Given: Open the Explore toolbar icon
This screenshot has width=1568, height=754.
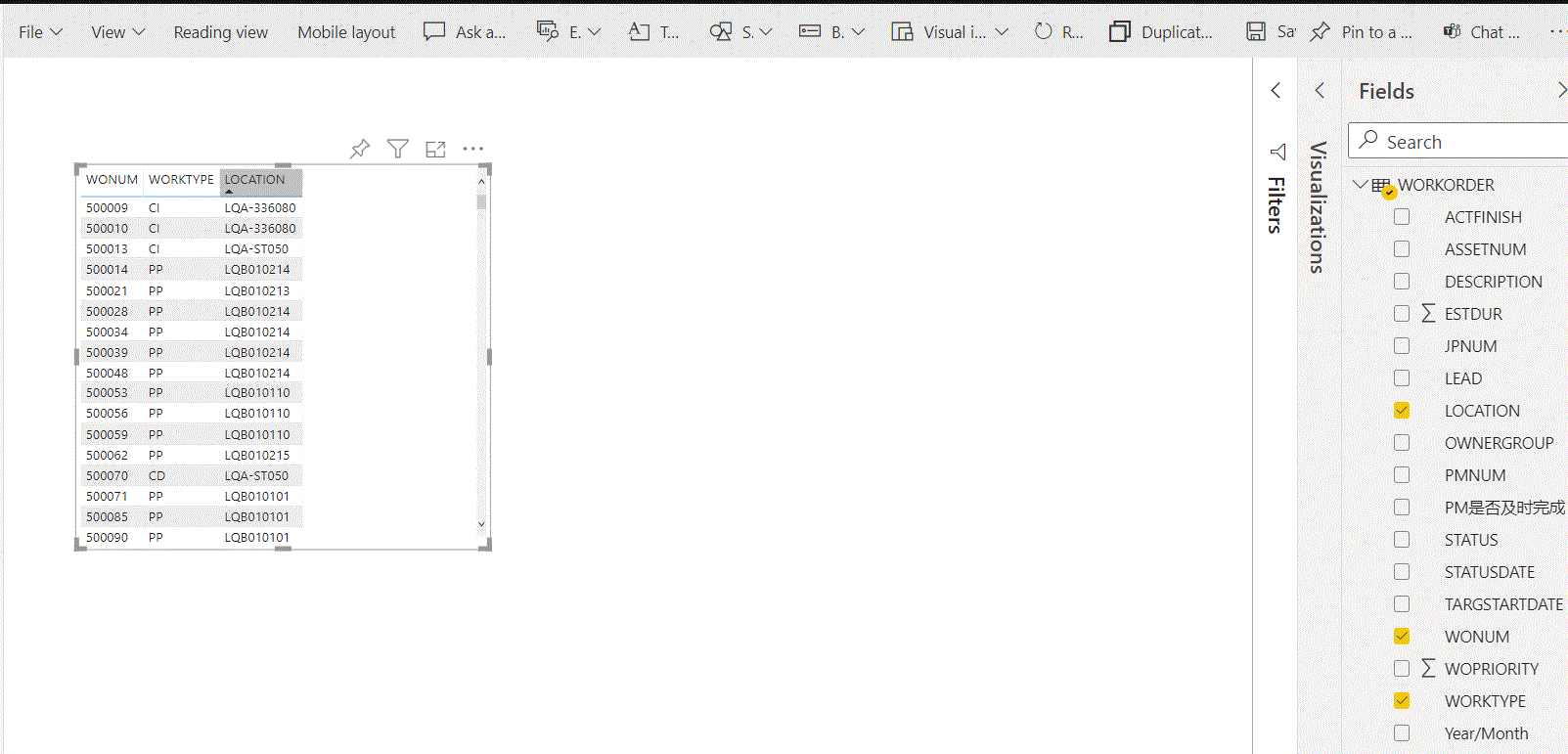Looking at the screenshot, I should tap(548, 31).
